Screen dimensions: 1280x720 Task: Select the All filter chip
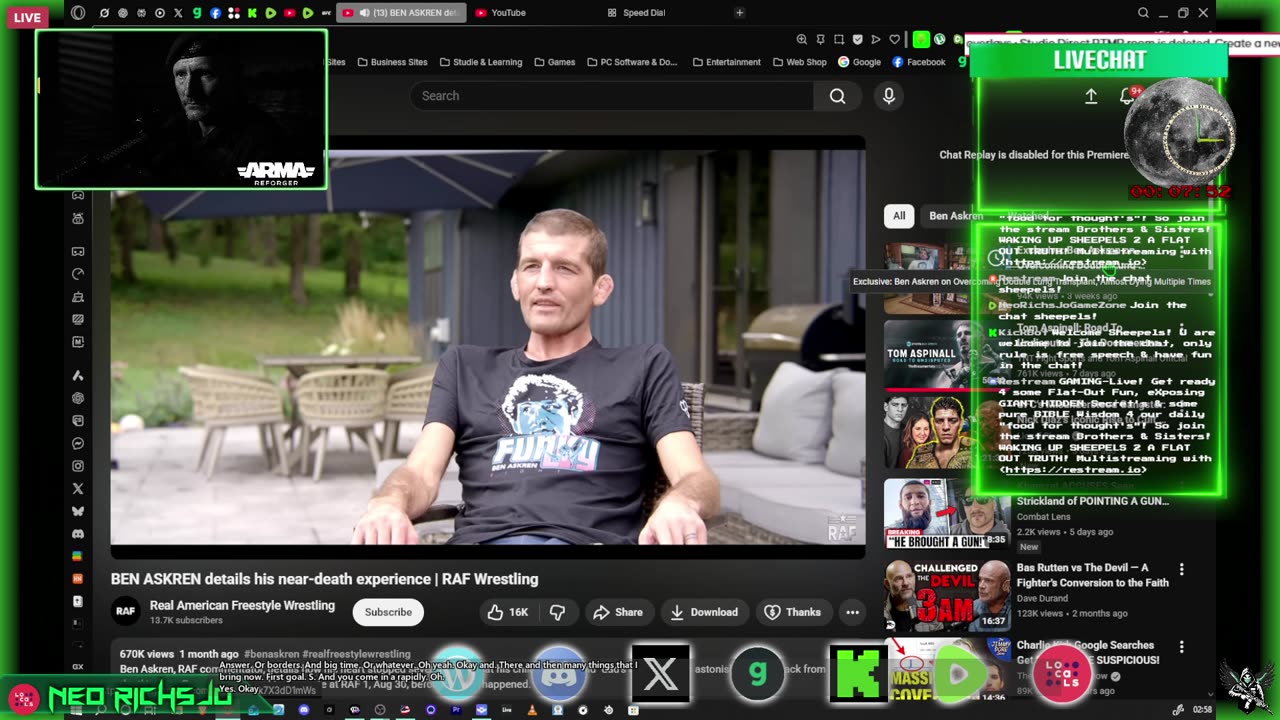point(899,216)
